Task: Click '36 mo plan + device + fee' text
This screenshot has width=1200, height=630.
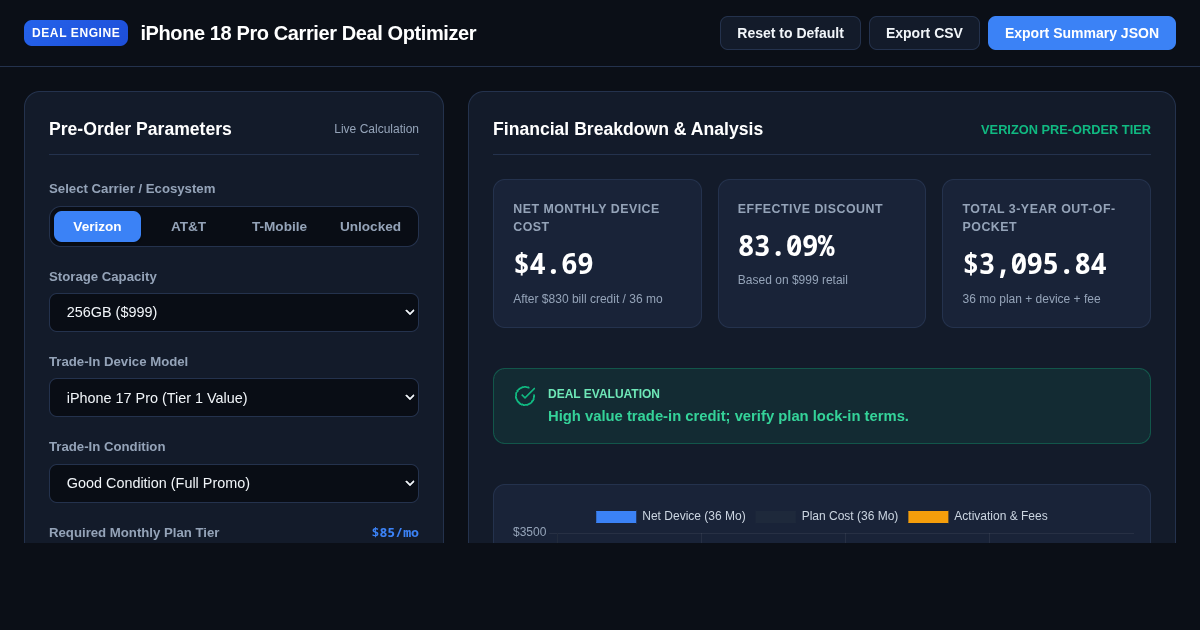Action: (x=1031, y=299)
